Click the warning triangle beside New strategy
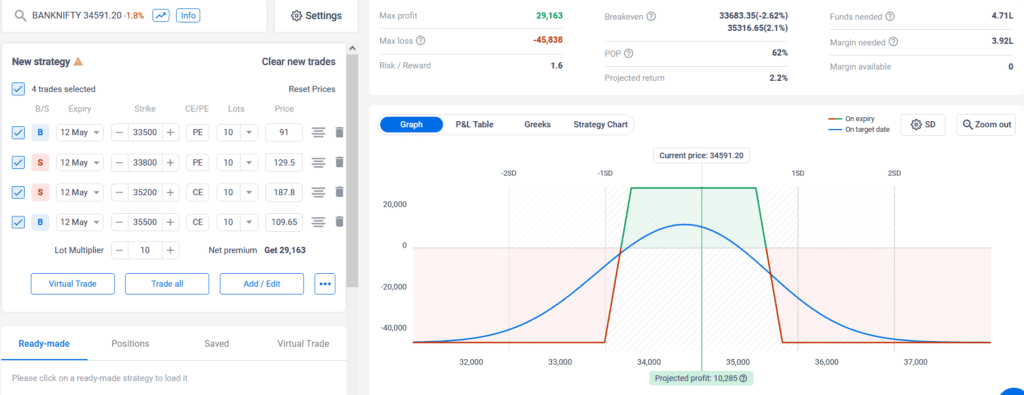1024x395 pixels. pos(78,62)
